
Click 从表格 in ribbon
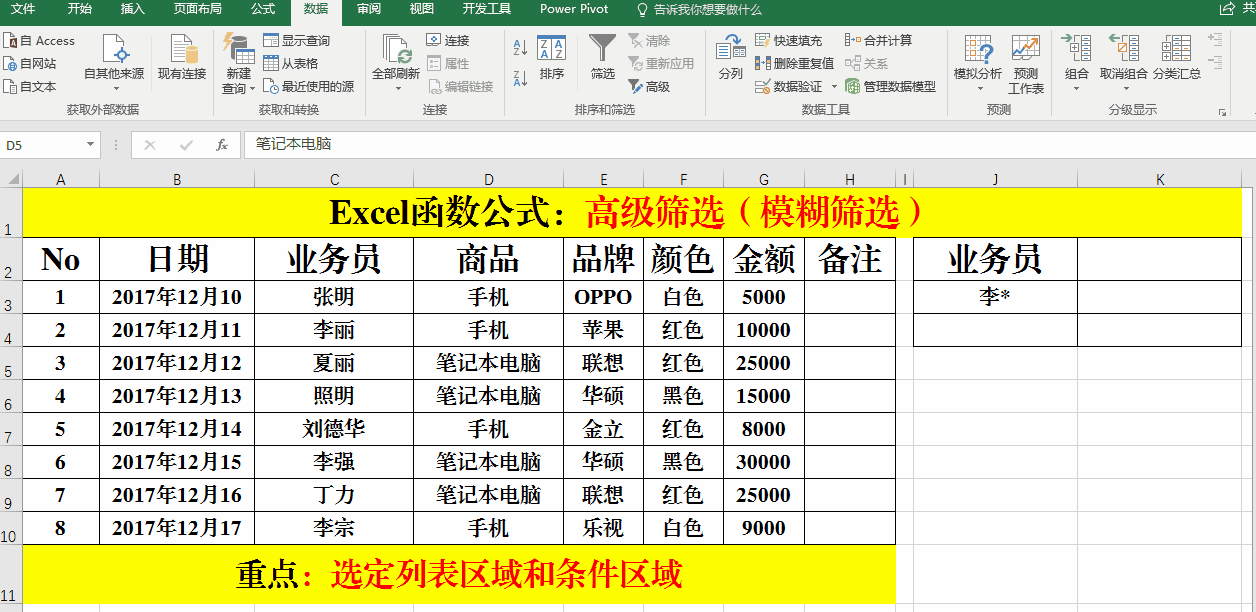pyautogui.click(x=291, y=64)
